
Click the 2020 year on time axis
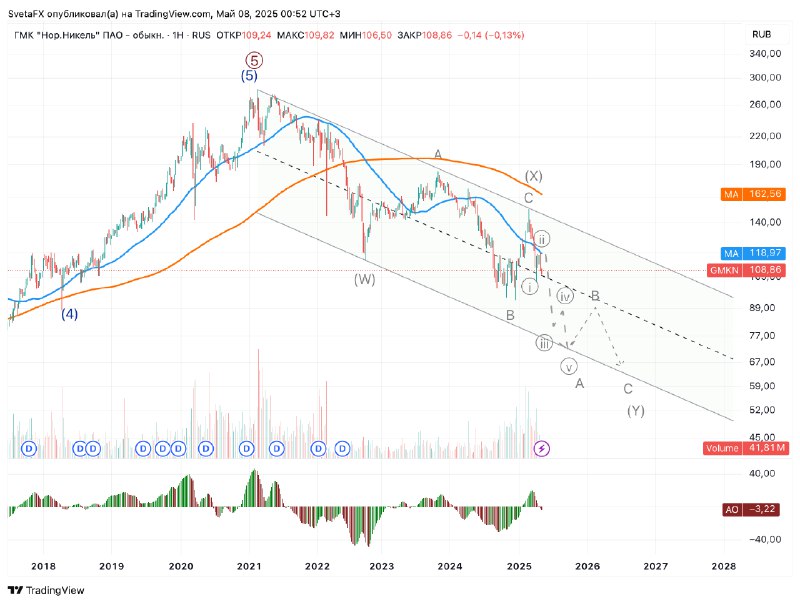pos(181,566)
